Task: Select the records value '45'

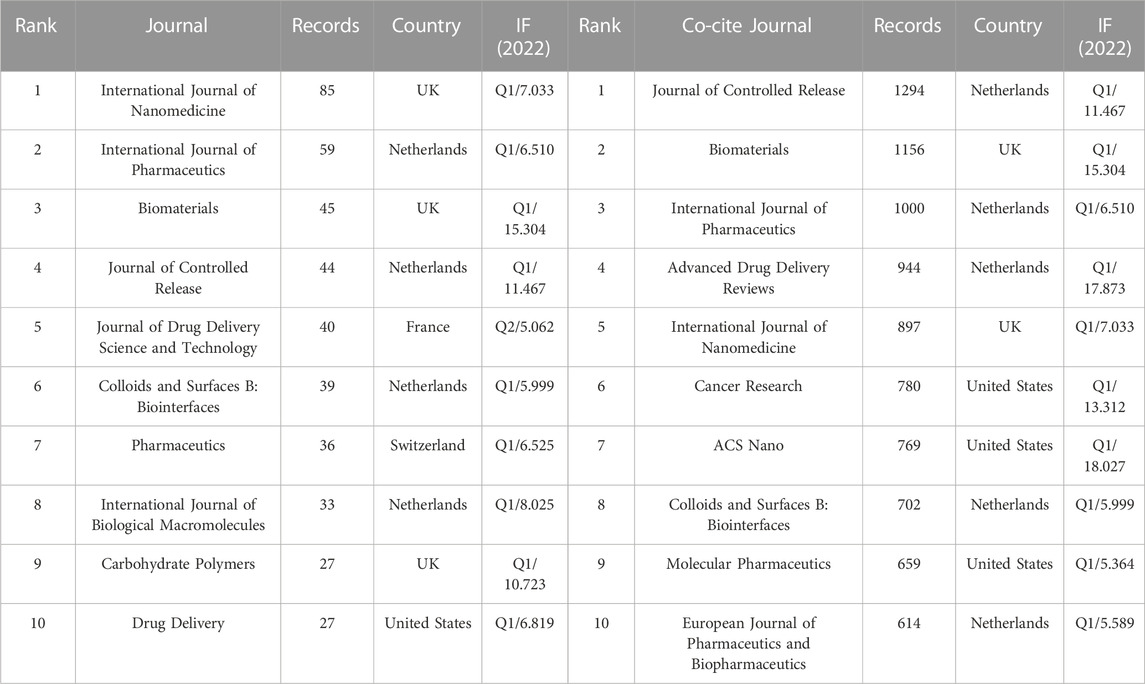Action: 326,208
